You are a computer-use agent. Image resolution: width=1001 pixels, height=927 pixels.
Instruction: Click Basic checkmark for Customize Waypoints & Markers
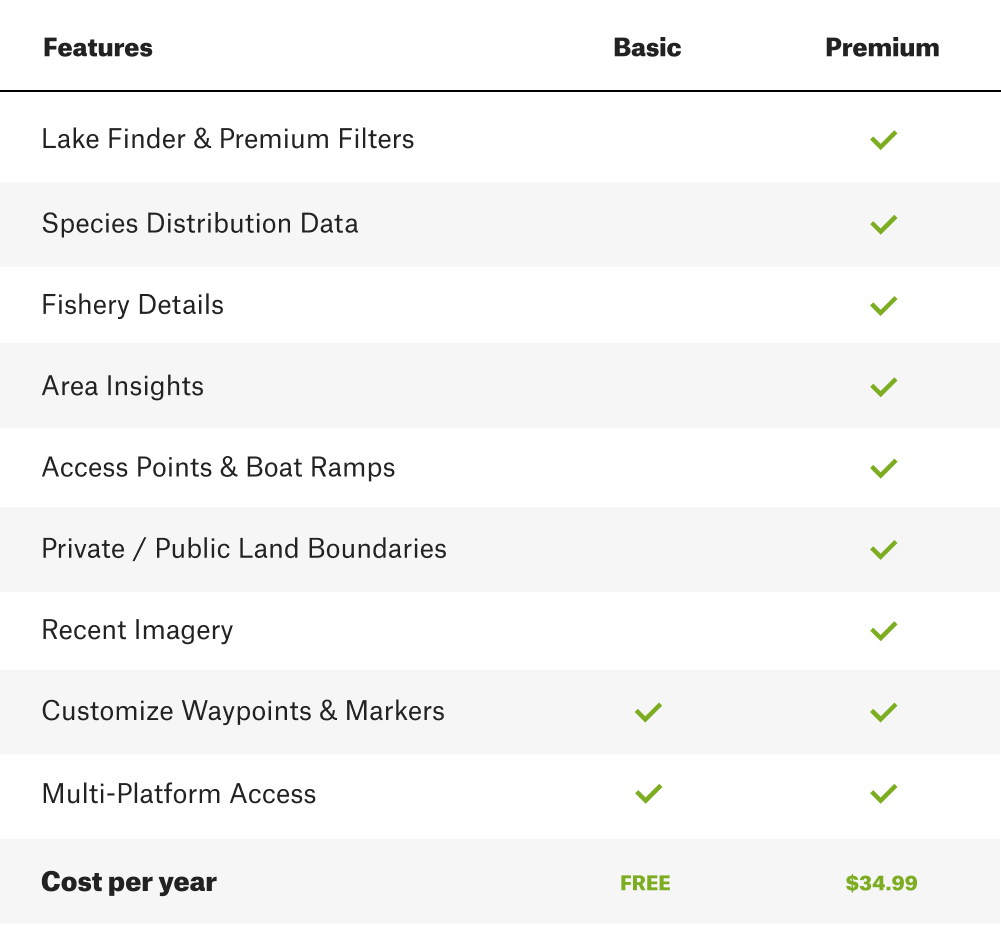tap(648, 713)
